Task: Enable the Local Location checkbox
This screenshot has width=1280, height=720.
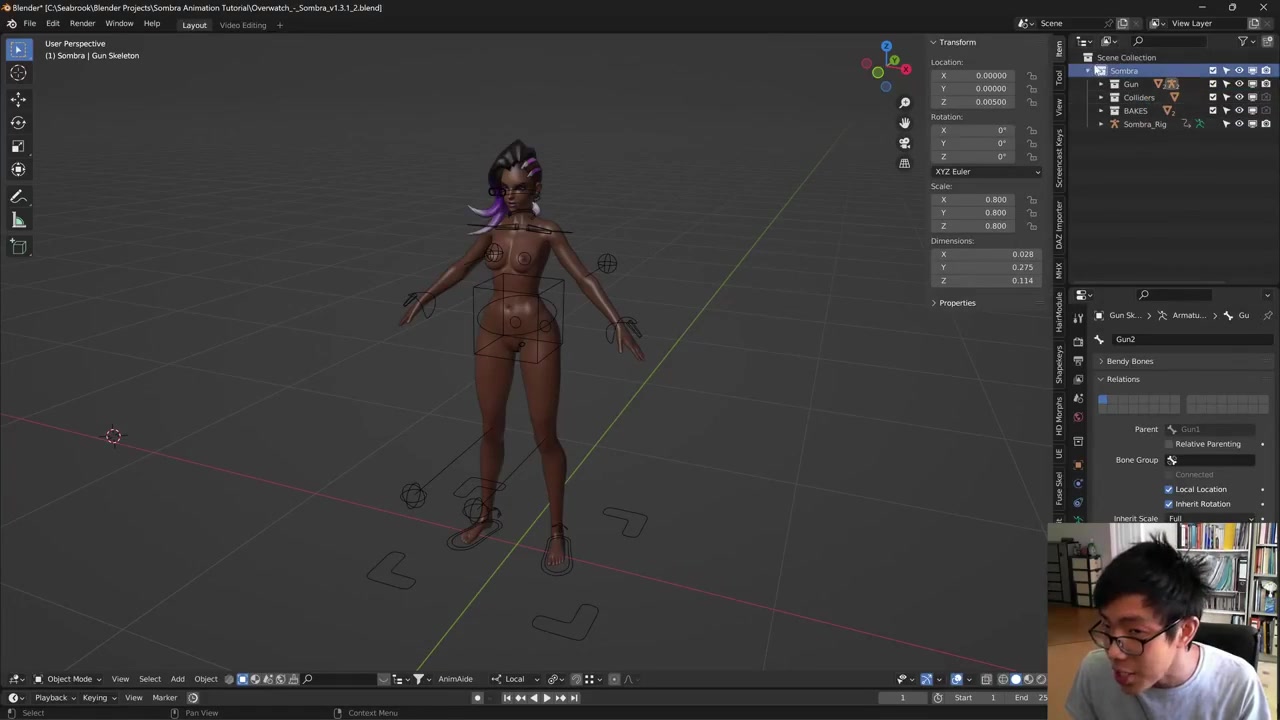Action: 1168,489
